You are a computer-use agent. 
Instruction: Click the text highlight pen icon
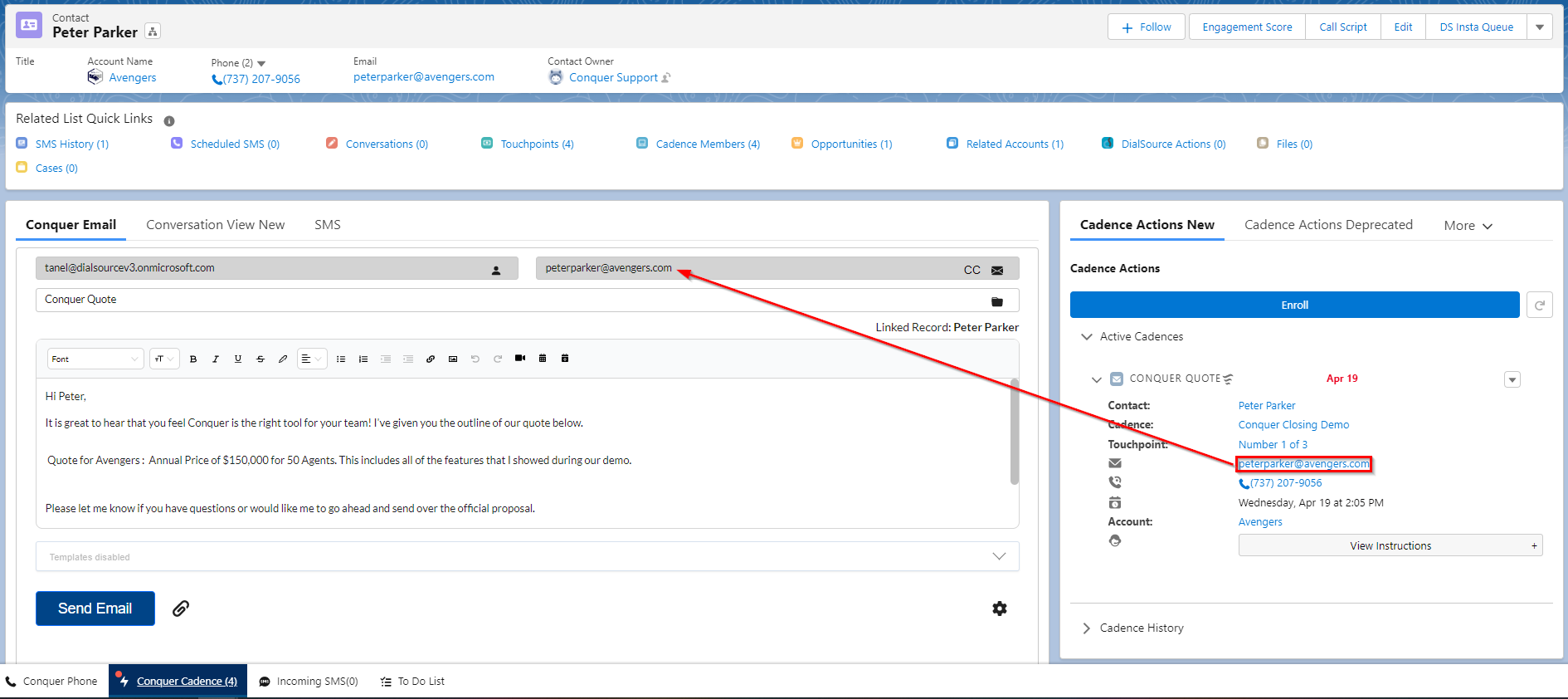pos(283,359)
